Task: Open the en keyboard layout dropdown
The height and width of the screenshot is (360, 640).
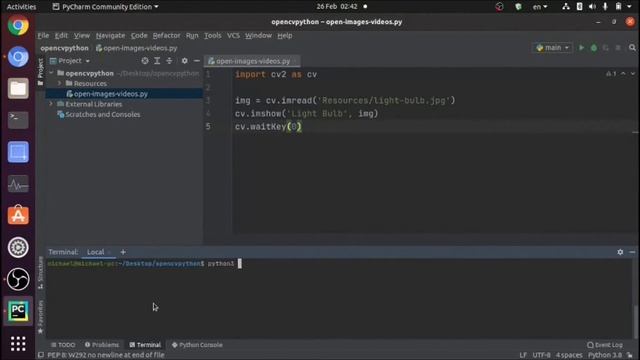Action: point(540,7)
